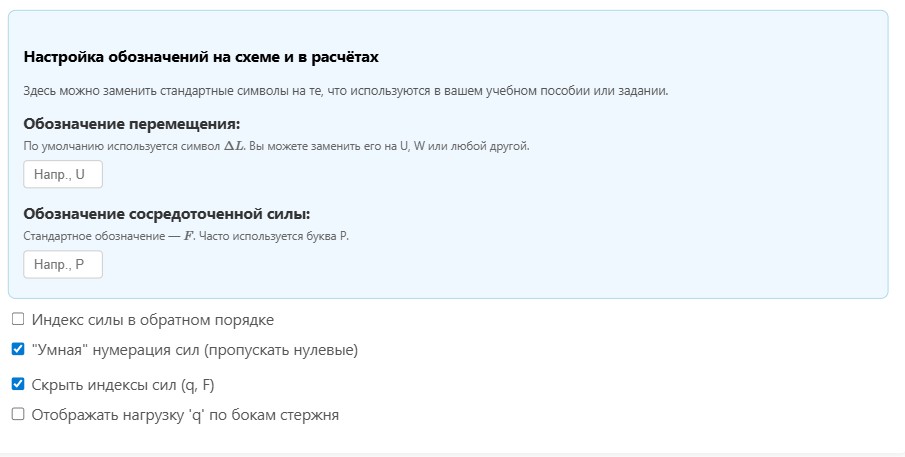Viewport: 905px width, 457px height.
Task: Disable the "Умная" нумерация сил checkbox
Action: click(x=18, y=350)
